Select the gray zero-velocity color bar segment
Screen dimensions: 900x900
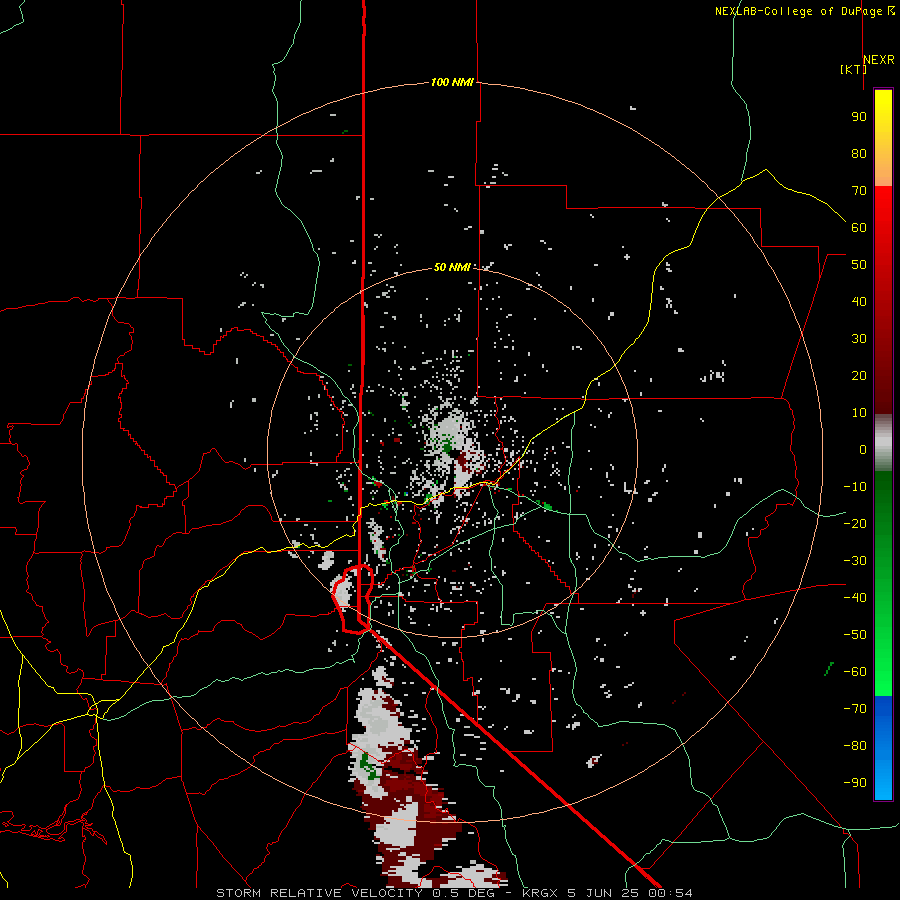[x=883, y=443]
